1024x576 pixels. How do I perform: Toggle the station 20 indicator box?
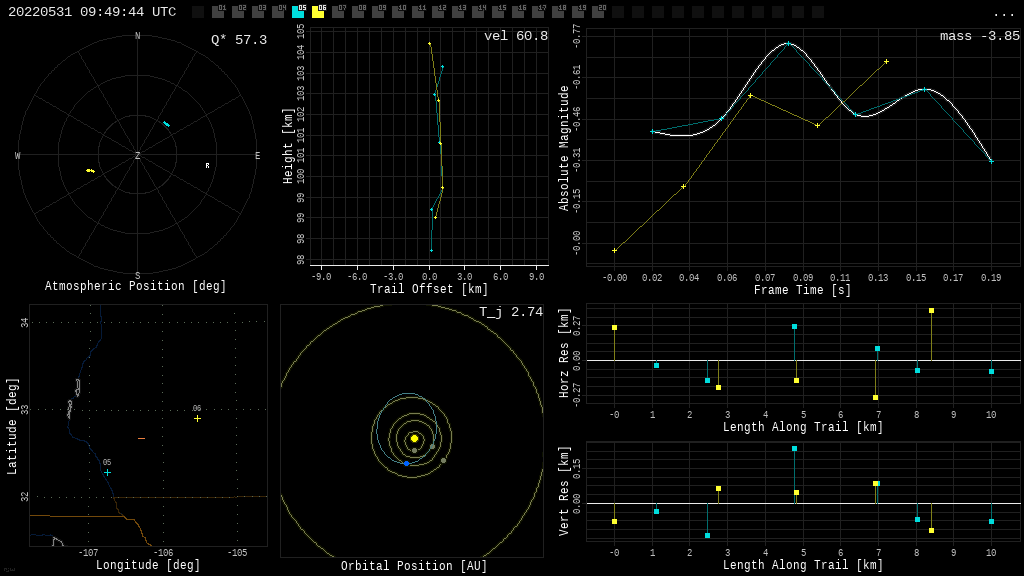[x=598, y=12]
